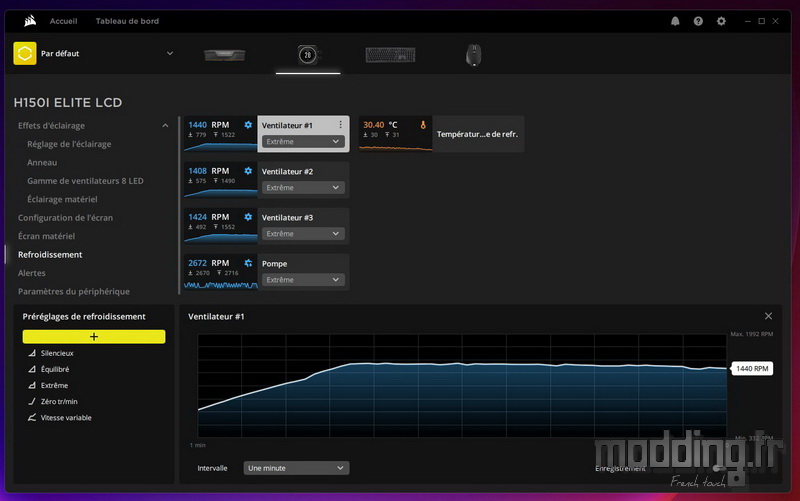Click the Pompe speed mini graph

click(x=220, y=285)
